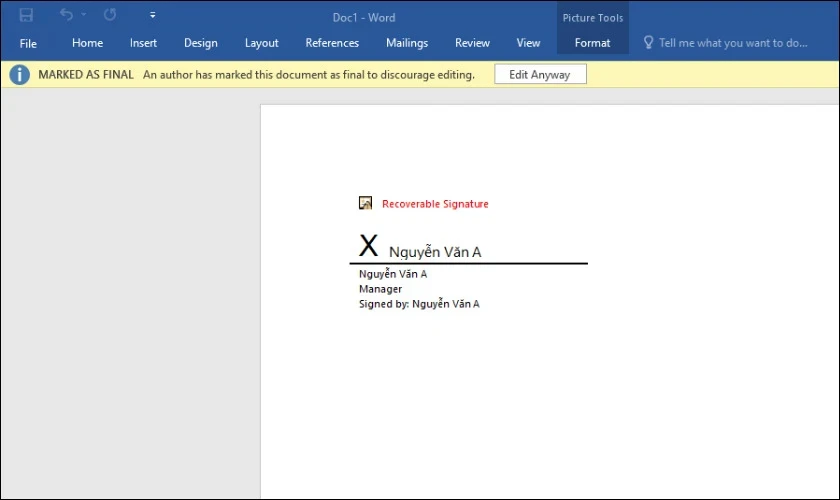Screen dimensions: 840x500
Task: Click the Redo icon in quick access toolbar
Action: point(109,15)
